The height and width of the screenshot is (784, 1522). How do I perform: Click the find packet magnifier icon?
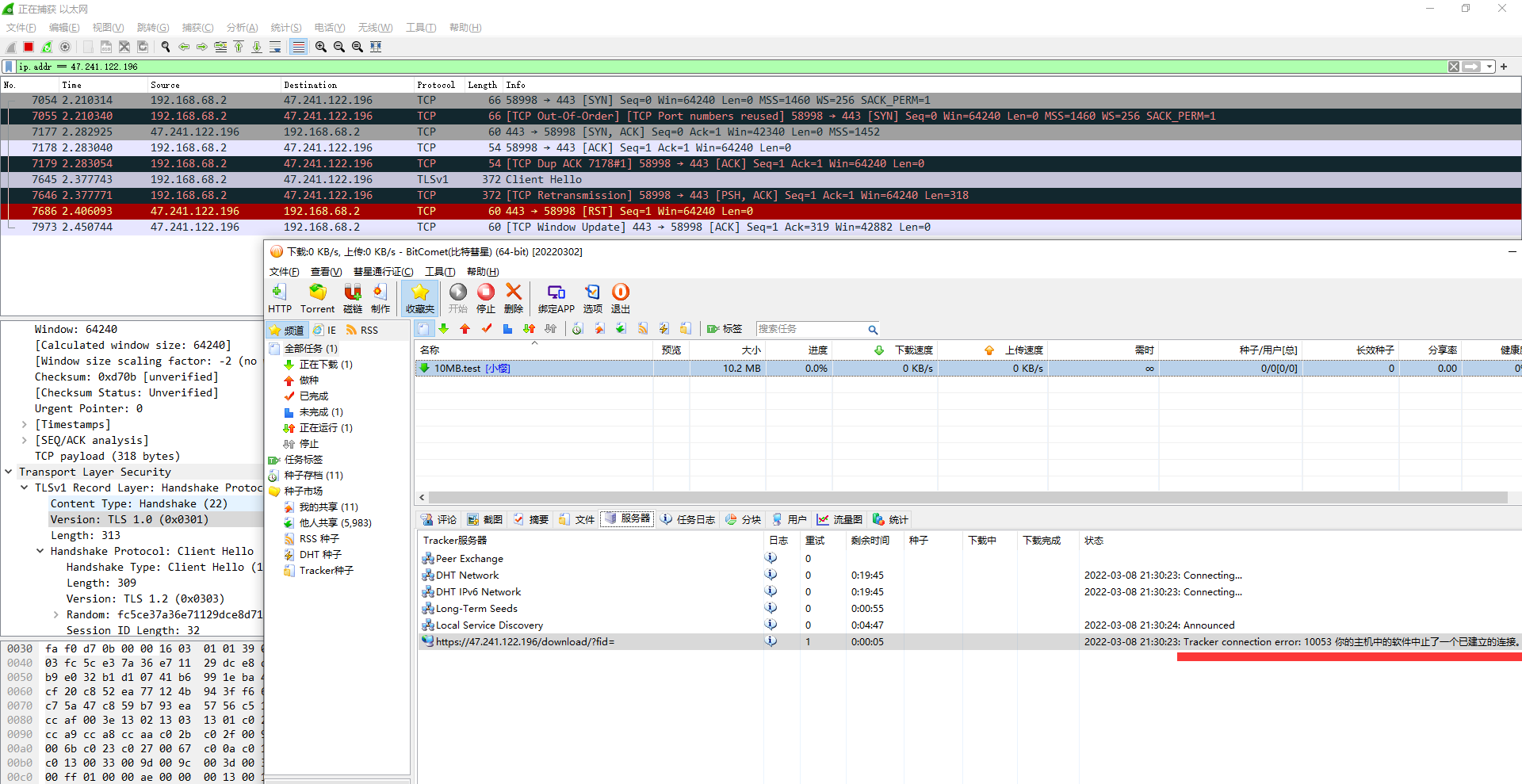pyautogui.click(x=166, y=47)
